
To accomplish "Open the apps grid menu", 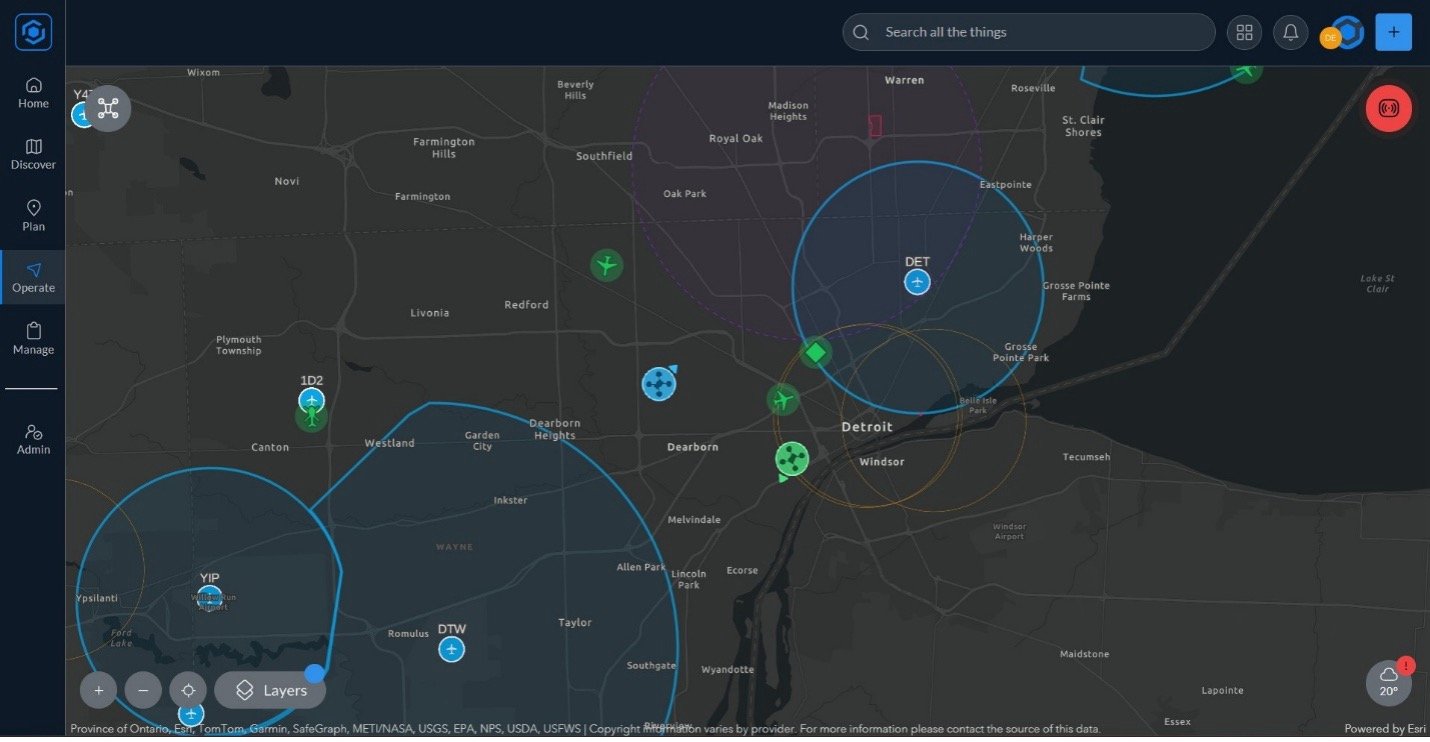I will click(x=1244, y=32).
